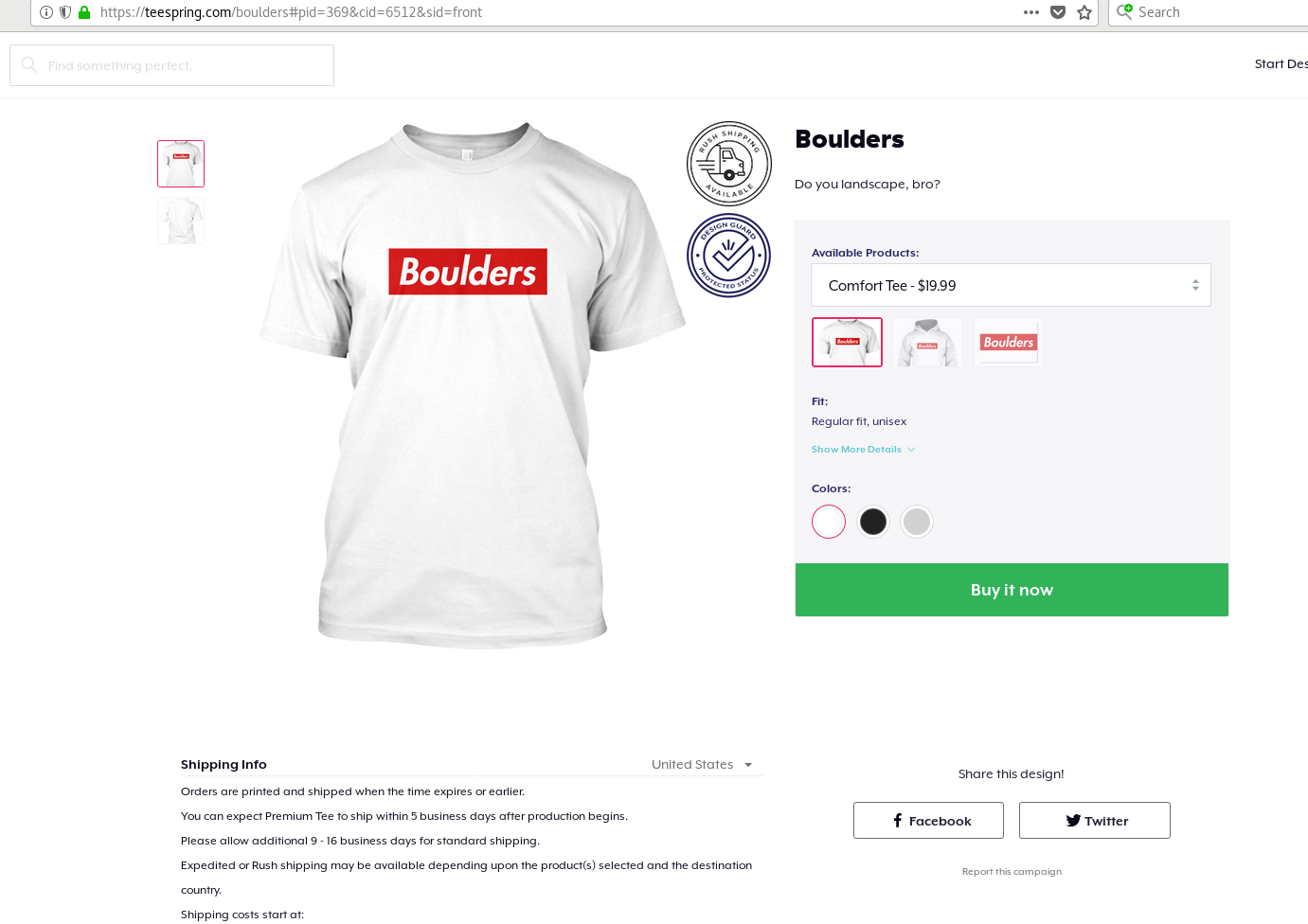Select the black color option
Screen dimensions: 1308x924
pos(873,522)
